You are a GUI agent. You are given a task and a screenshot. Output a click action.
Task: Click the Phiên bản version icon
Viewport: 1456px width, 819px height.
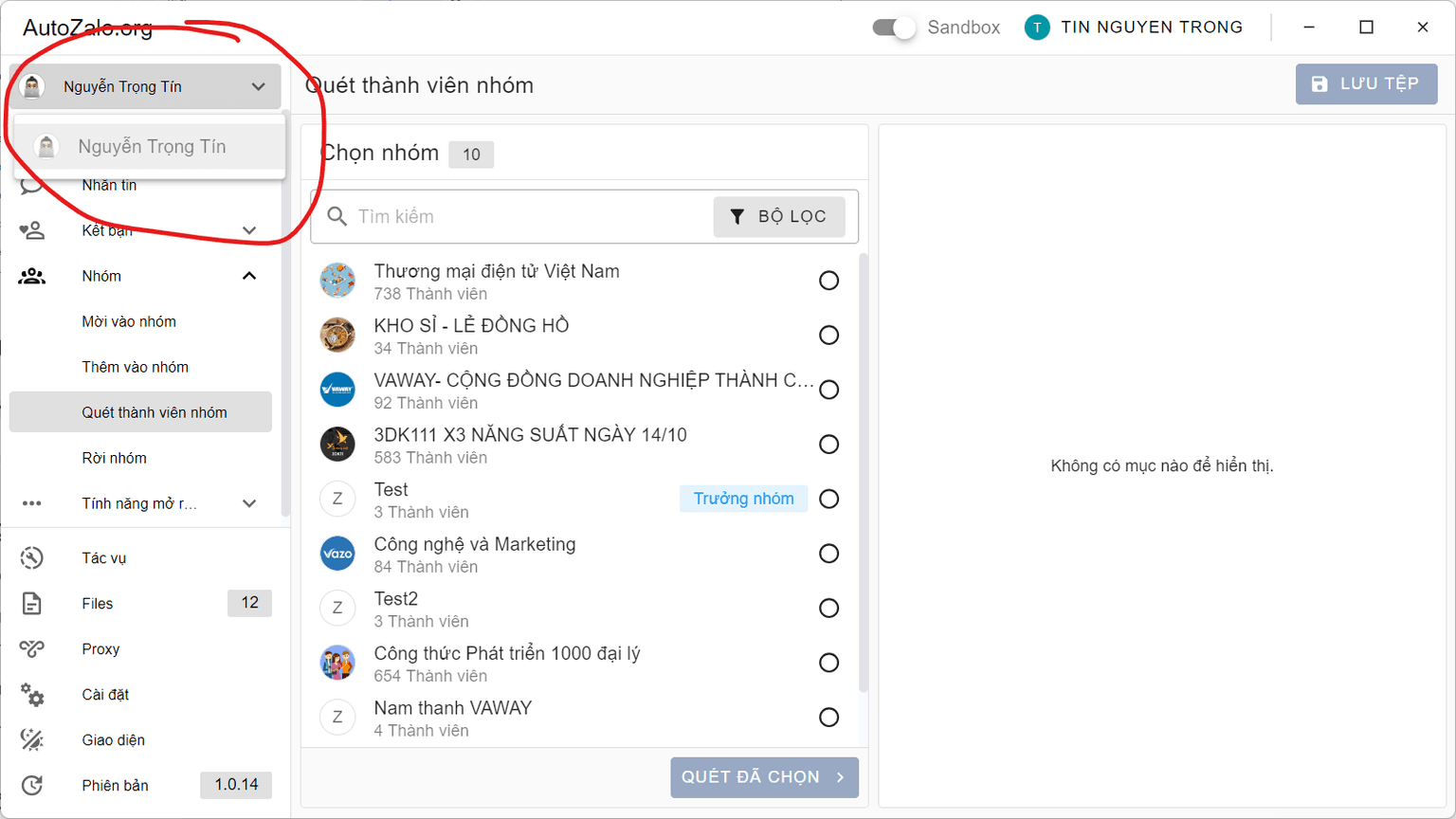[32, 786]
